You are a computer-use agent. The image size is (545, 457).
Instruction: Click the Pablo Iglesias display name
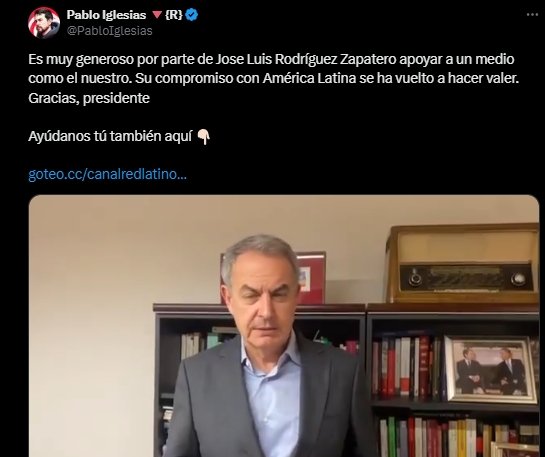[106, 15]
